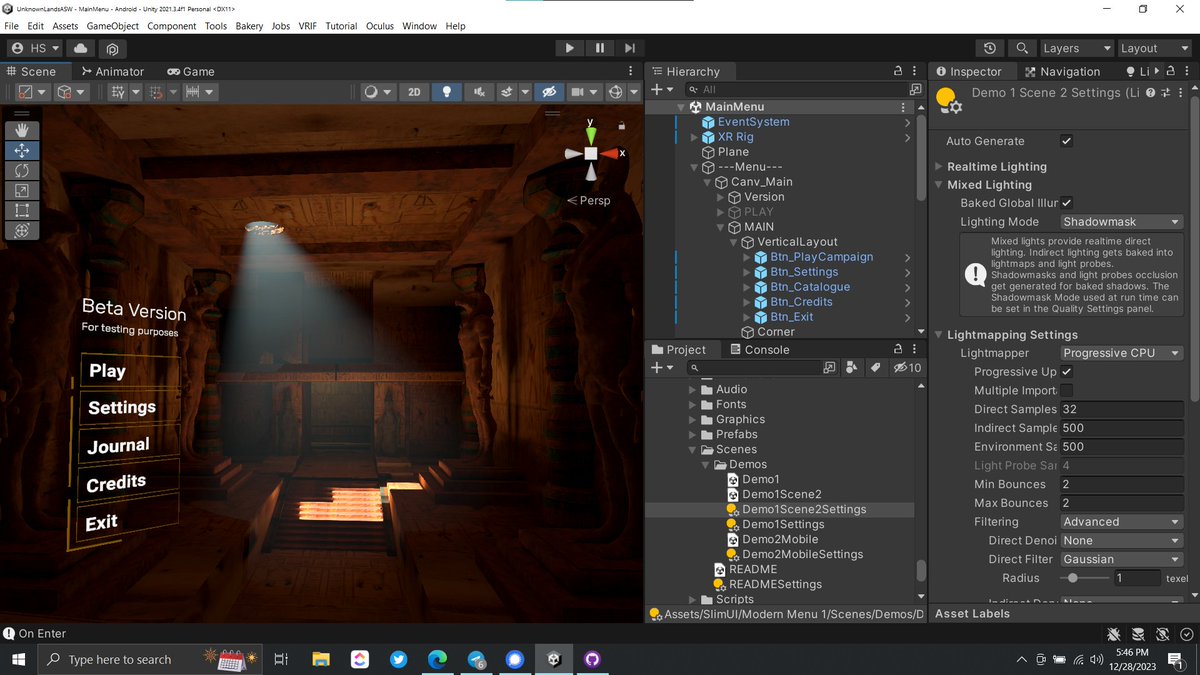This screenshot has height=675, width=1200.
Task: Open the Inspector preset selector icon
Action: (1165, 93)
